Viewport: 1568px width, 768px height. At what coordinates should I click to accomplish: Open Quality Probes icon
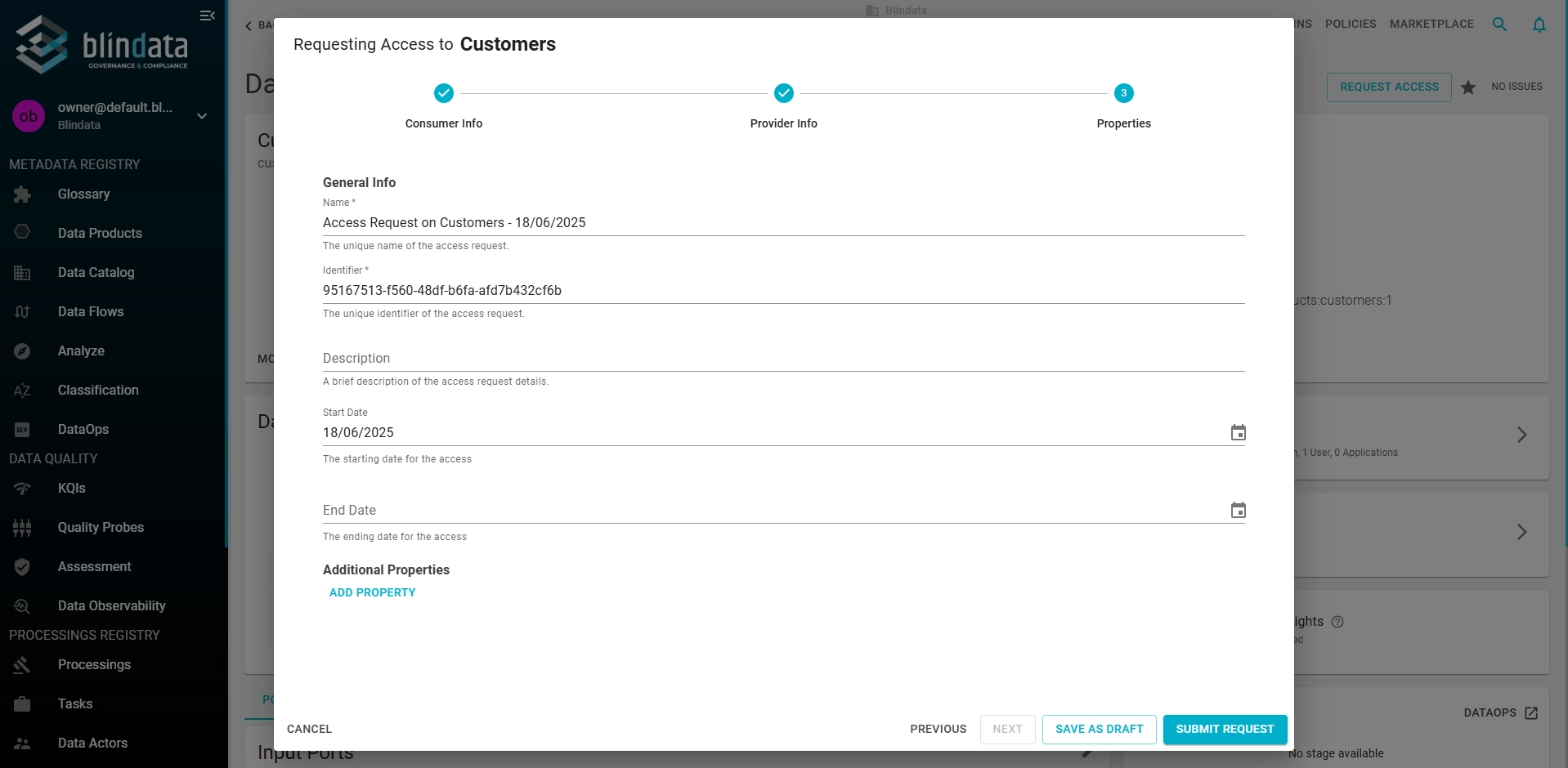click(22, 528)
